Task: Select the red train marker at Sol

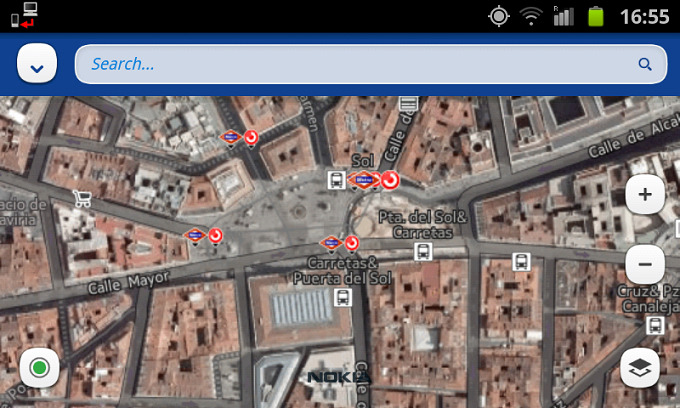Action: [390, 180]
